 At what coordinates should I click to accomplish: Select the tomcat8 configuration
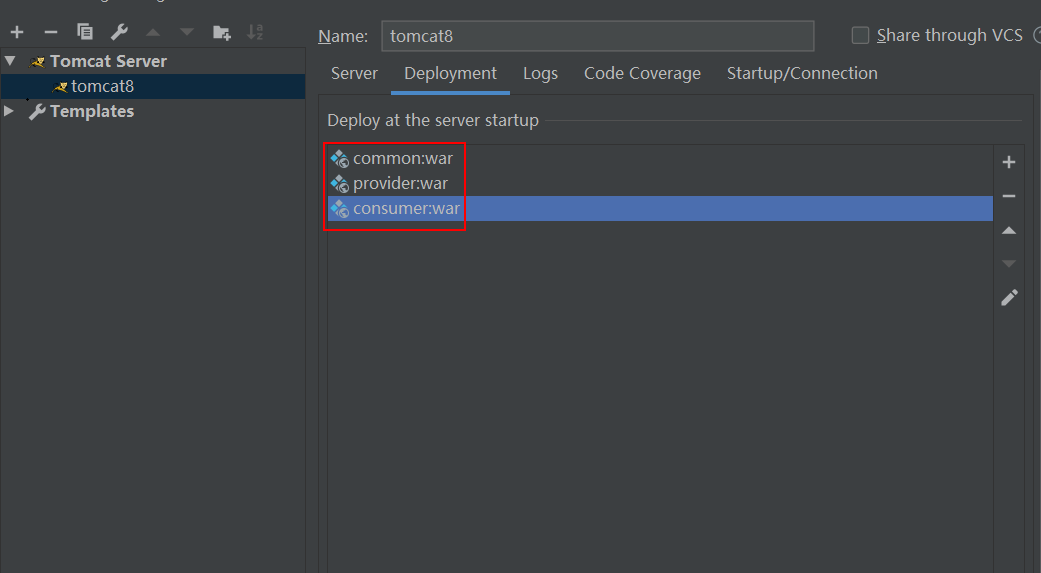tap(102, 86)
